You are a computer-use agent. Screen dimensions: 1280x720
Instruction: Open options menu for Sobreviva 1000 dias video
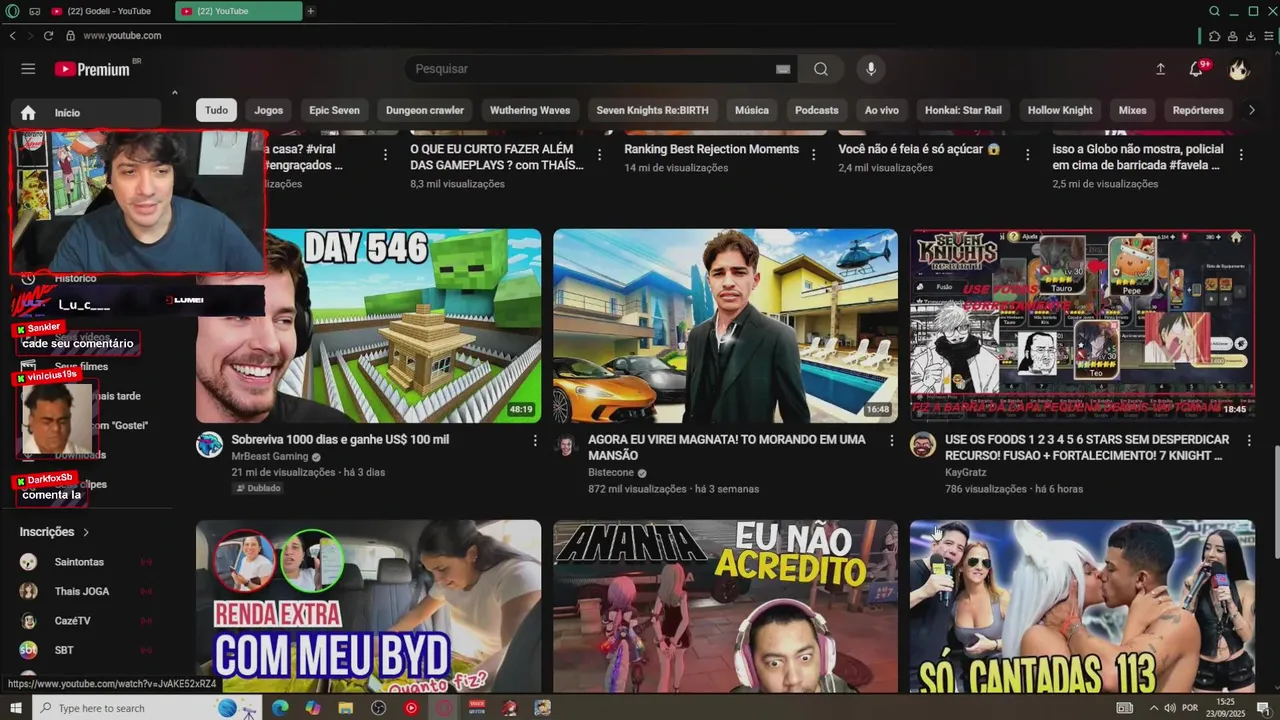pyautogui.click(x=535, y=441)
